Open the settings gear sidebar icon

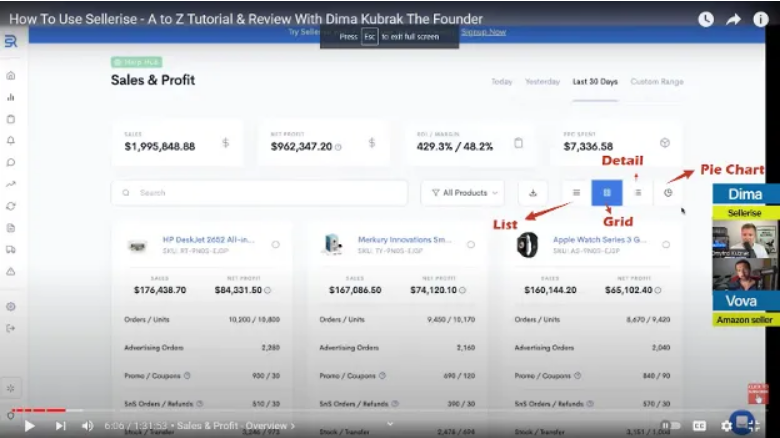pos(11,307)
